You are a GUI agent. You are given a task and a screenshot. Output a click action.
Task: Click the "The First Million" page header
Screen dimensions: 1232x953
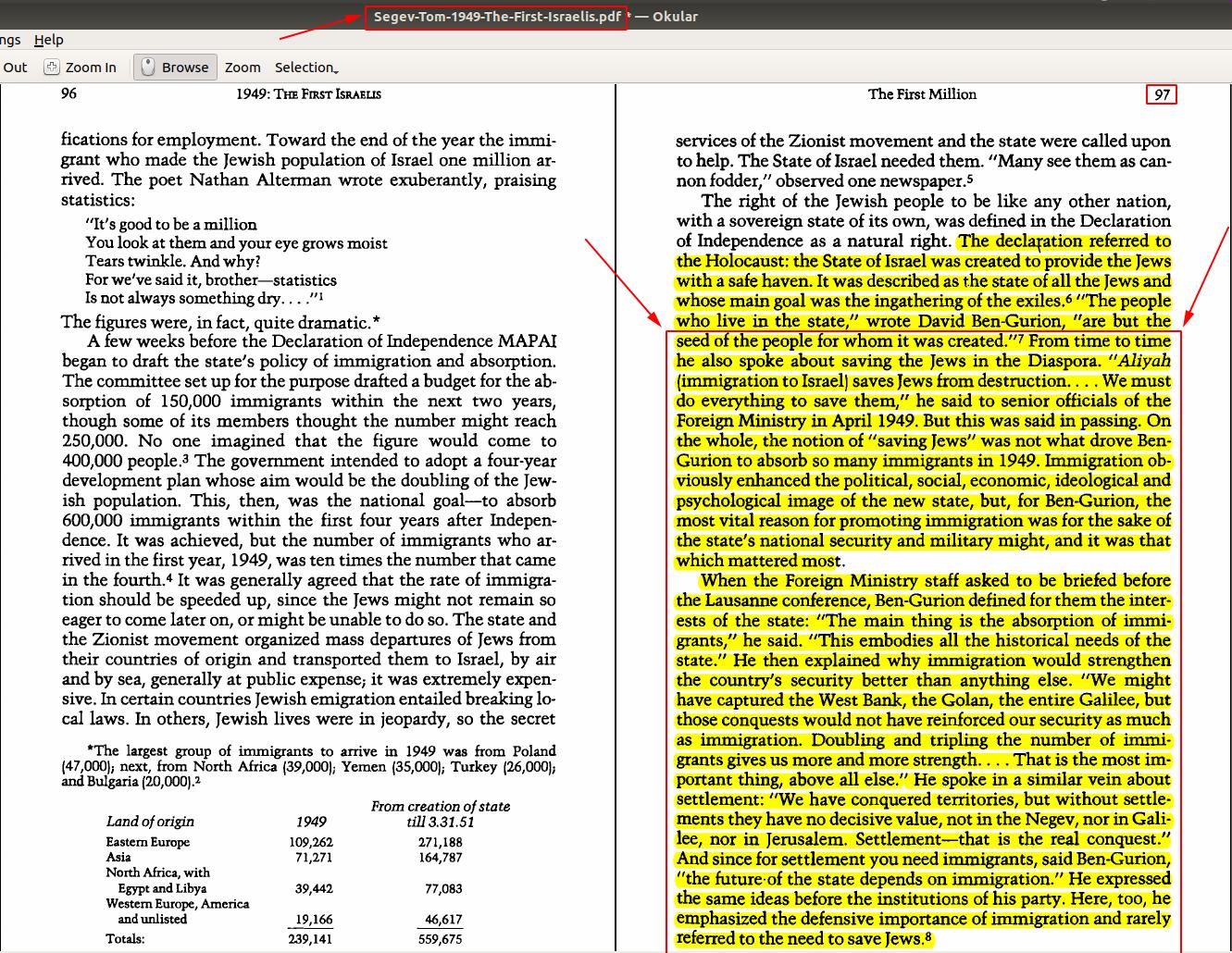[x=922, y=94]
